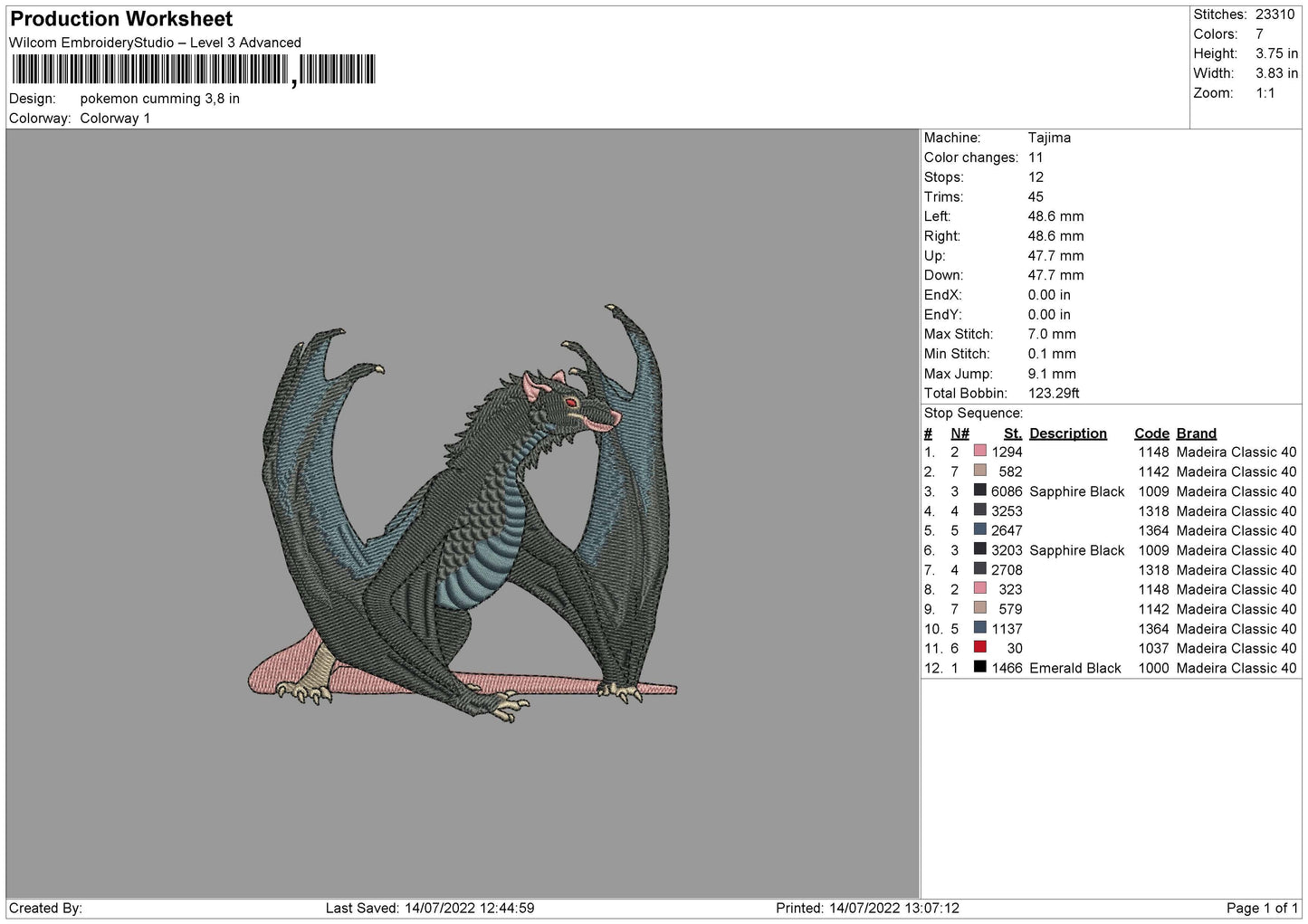Click the red swatch in stop row 11
Viewport: 1308px width, 924px height.
pos(979,647)
